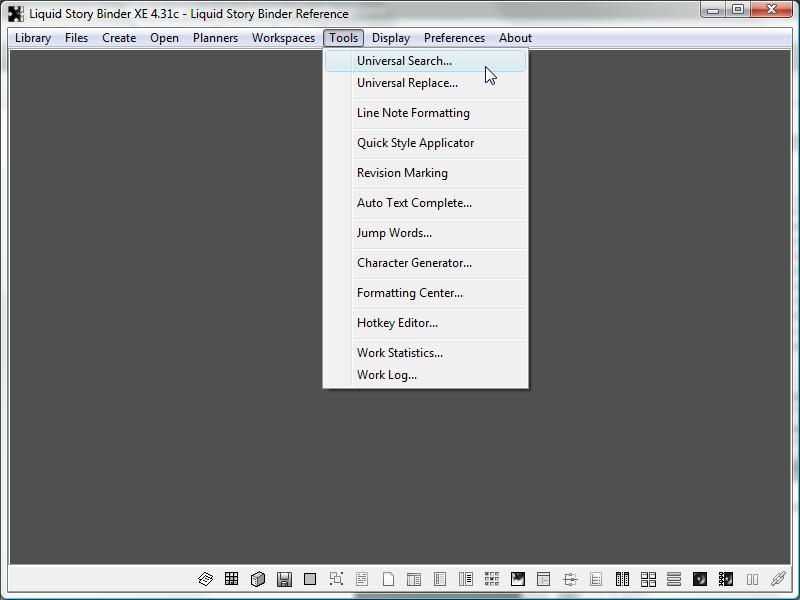
Task: Select Work Statistics menu item
Action: [x=399, y=353]
